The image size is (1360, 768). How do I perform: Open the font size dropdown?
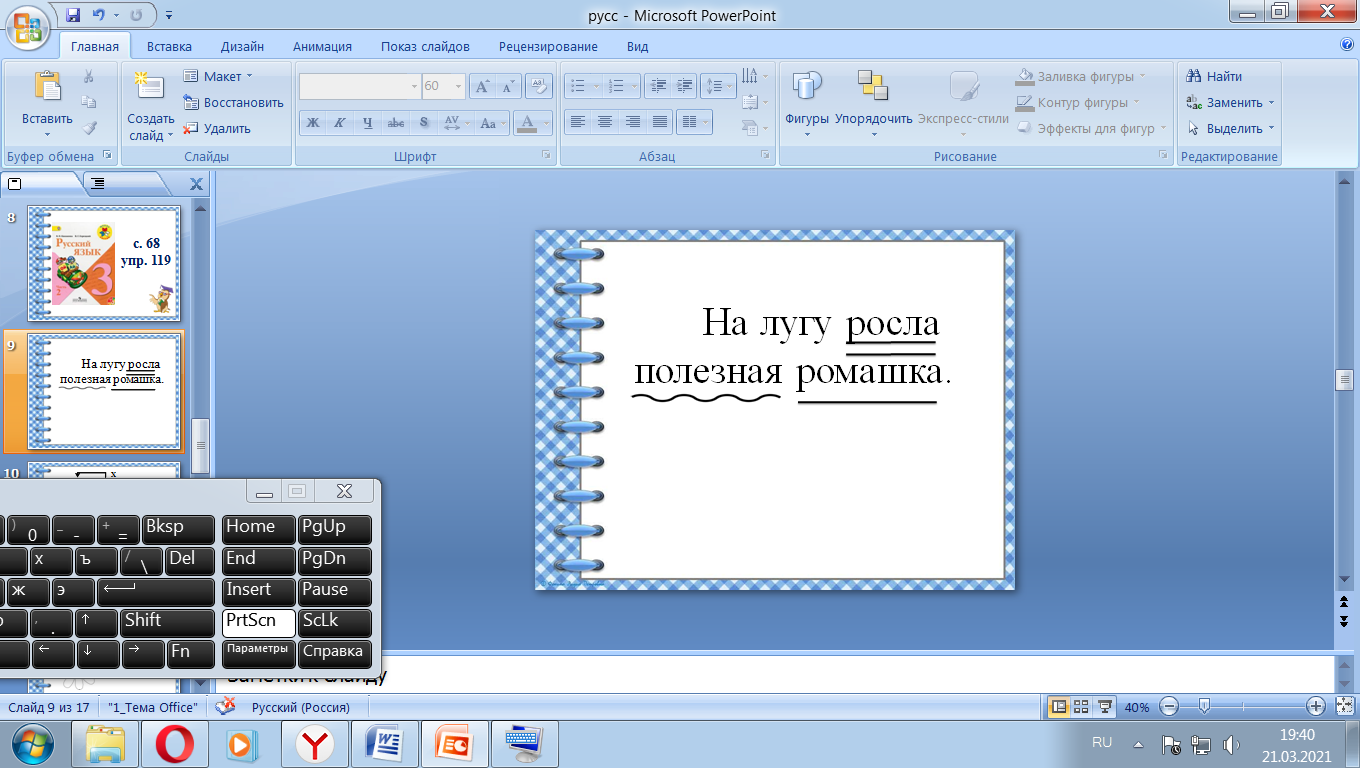pyautogui.click(x=458, y=87)
